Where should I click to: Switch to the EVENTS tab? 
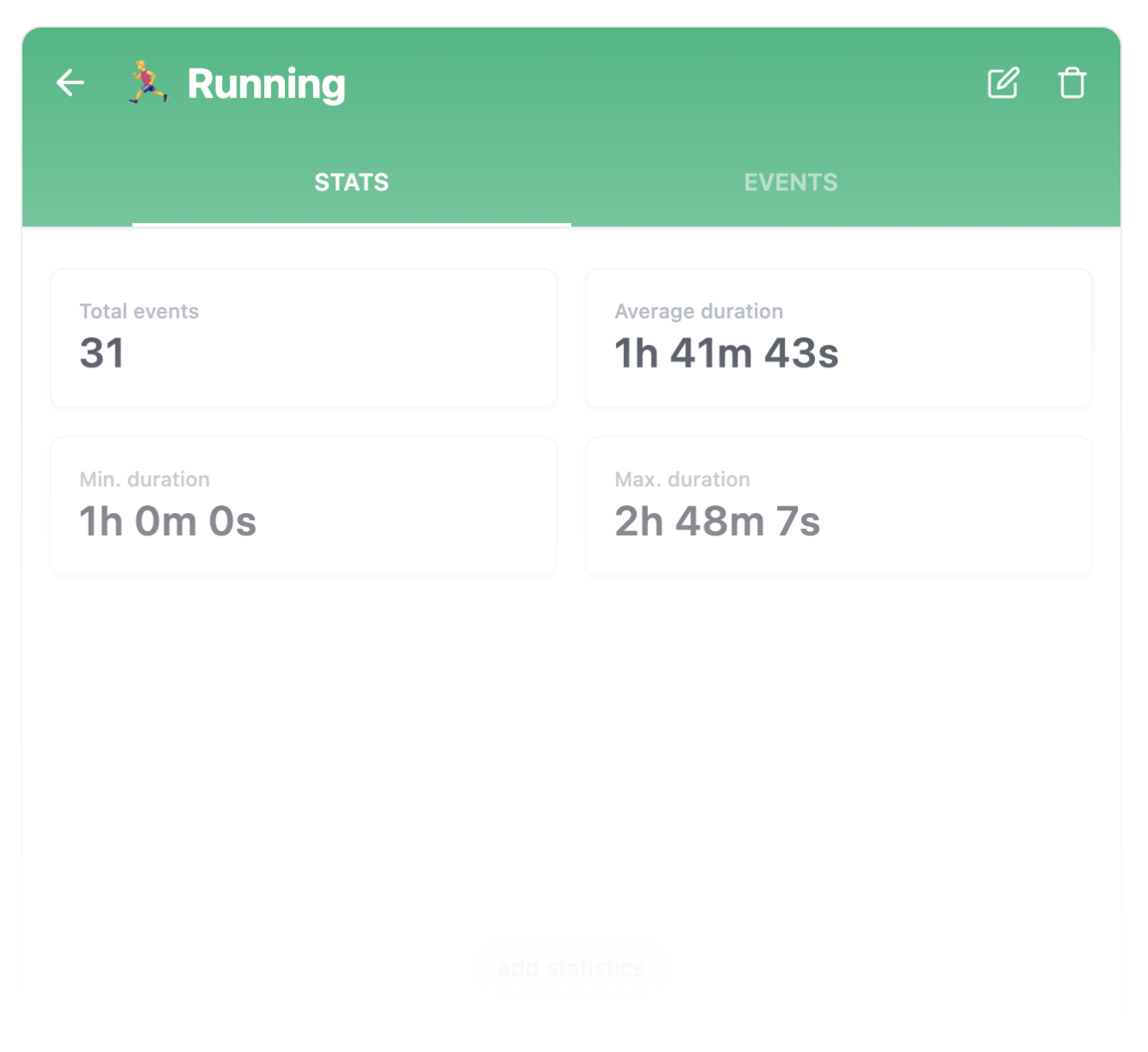point(791,183)
